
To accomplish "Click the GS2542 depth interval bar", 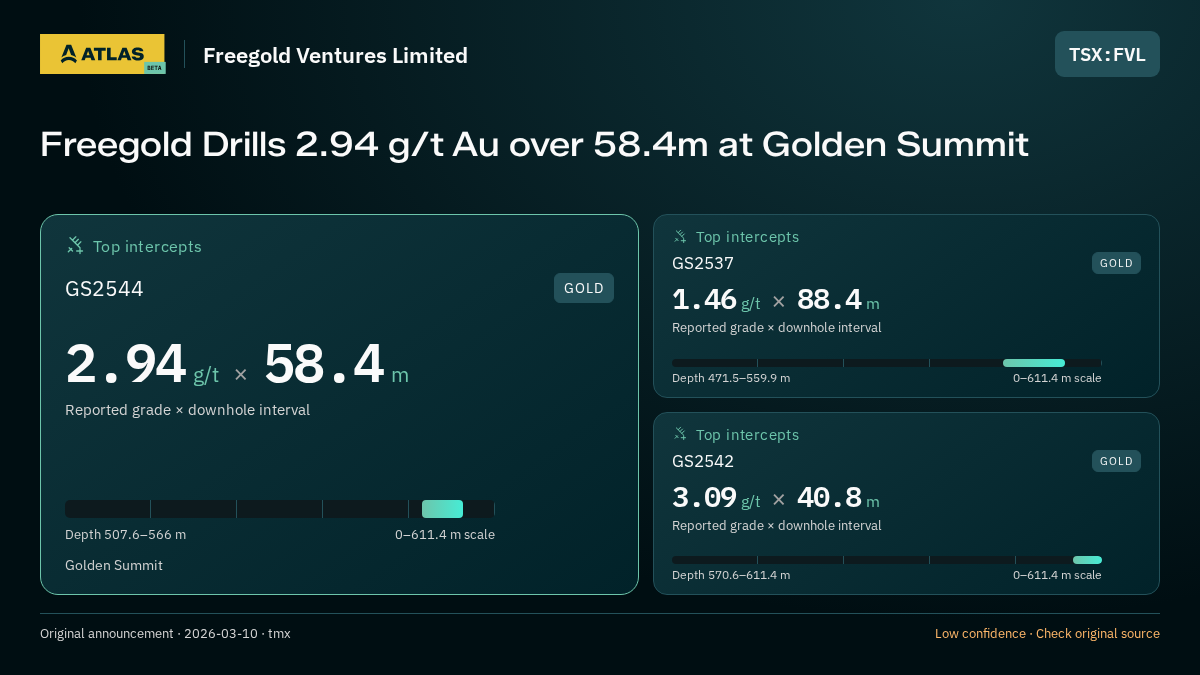I will click(x=887, y=560).
